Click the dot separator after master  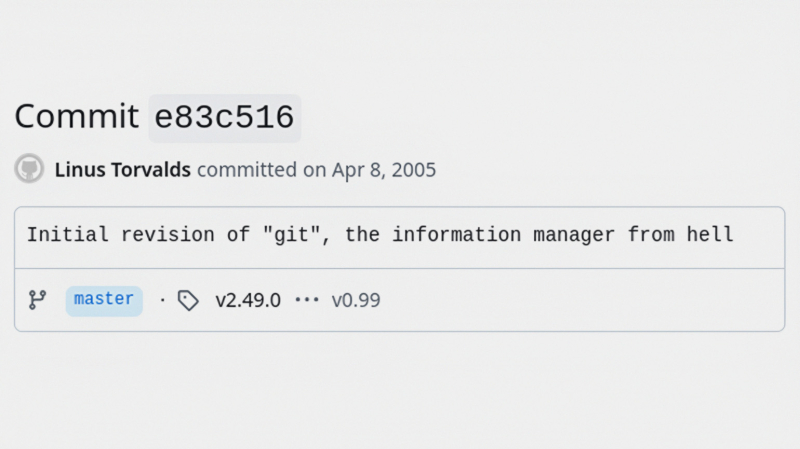point(162,300)
